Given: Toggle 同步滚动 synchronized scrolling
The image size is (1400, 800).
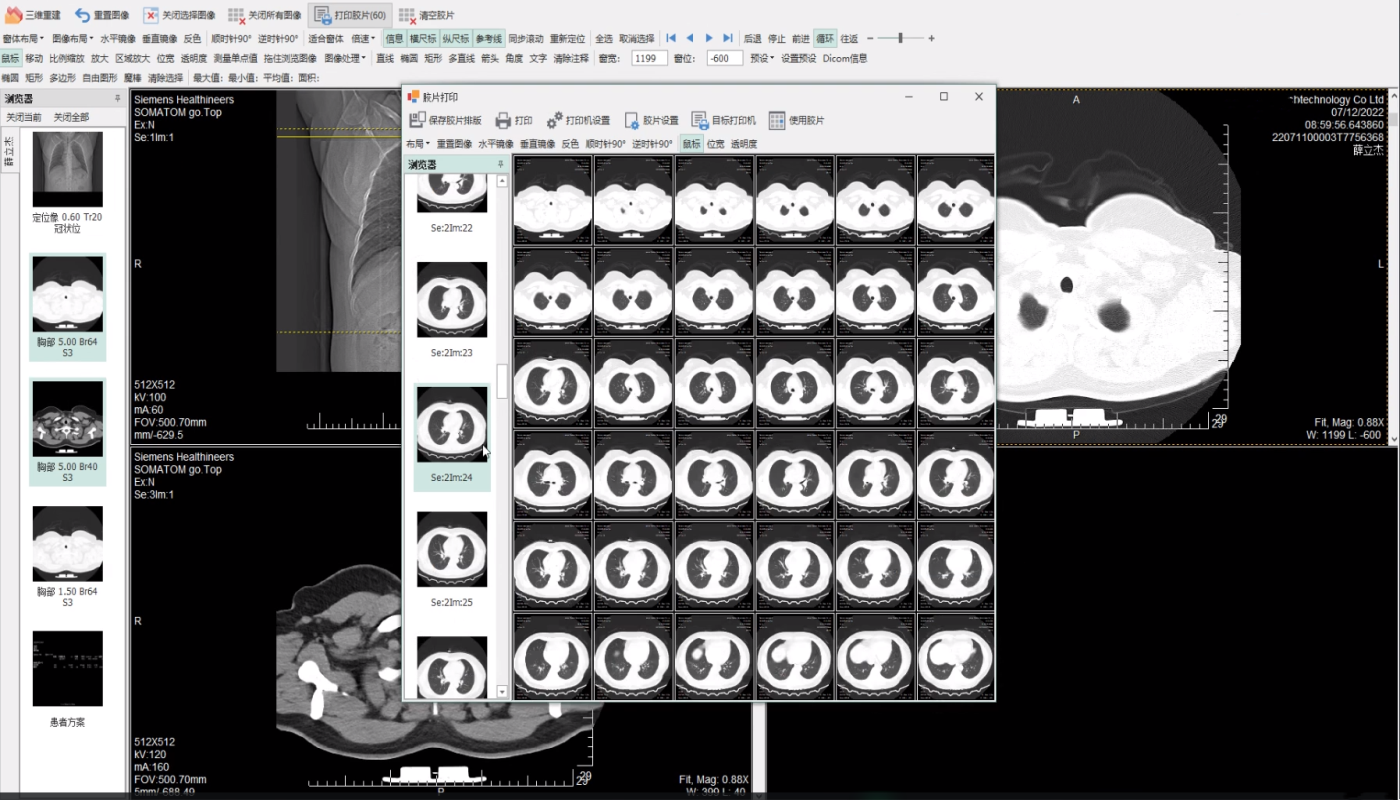Looking at the screenshot, I should [526, 38].
